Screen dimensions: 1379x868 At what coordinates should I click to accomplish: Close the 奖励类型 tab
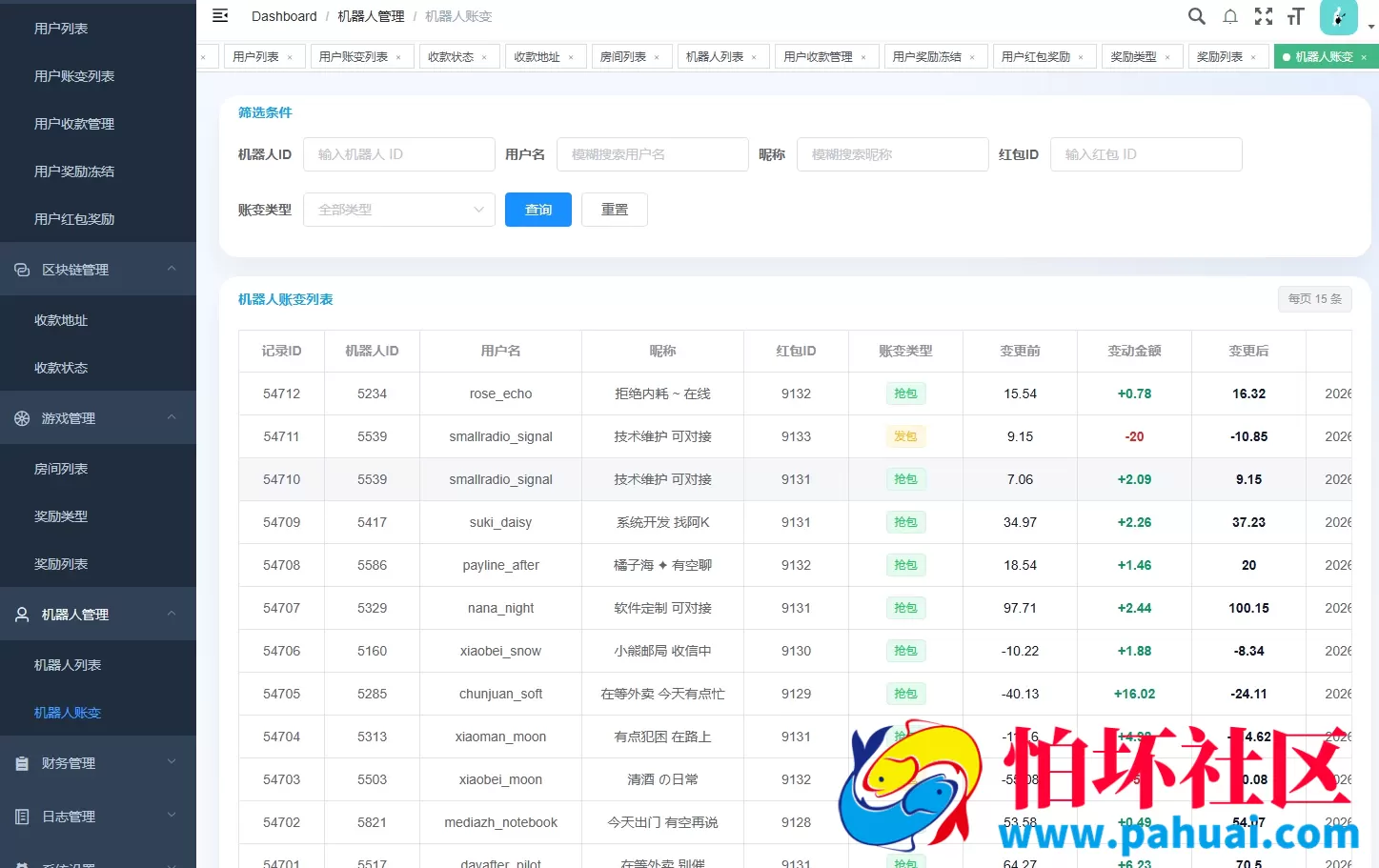pyautogui.click(x=1167, y=57)
